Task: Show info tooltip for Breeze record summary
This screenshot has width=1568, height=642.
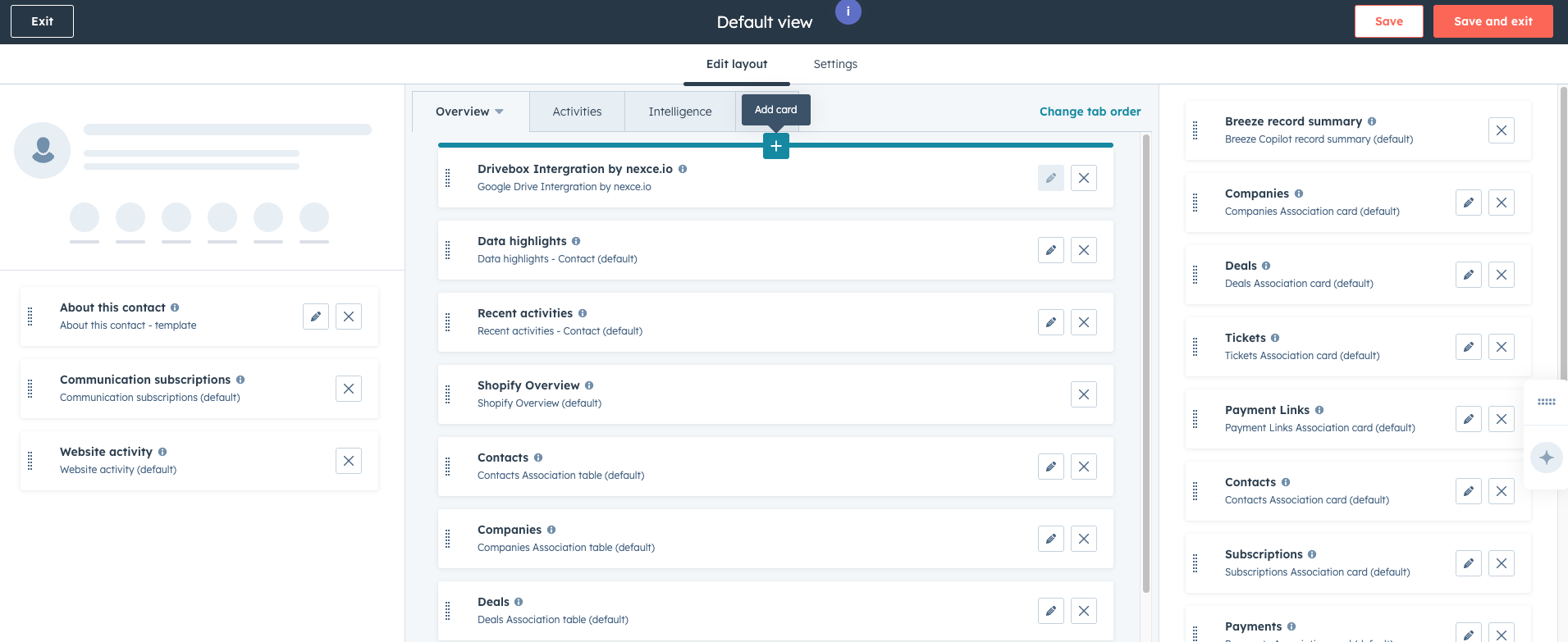Action: coord(1372,121)
